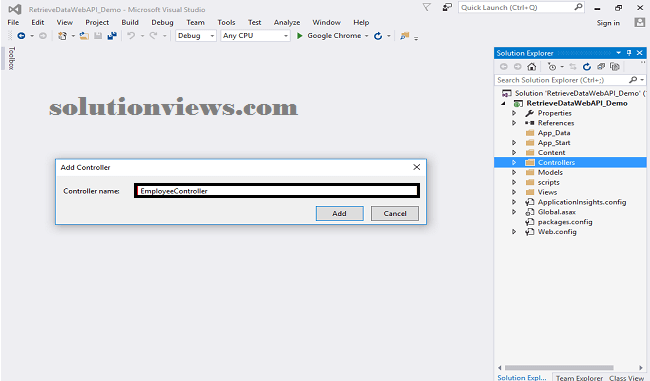Click the Sign in link
This screenshot has width=650, height=381.
[x=608, y=23]
